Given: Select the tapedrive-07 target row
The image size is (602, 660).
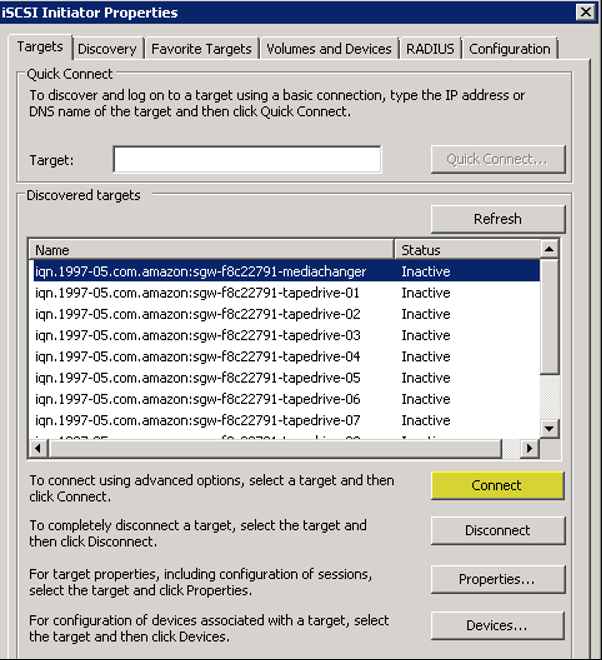Looking at the screenshot, I should pos(287,420).
